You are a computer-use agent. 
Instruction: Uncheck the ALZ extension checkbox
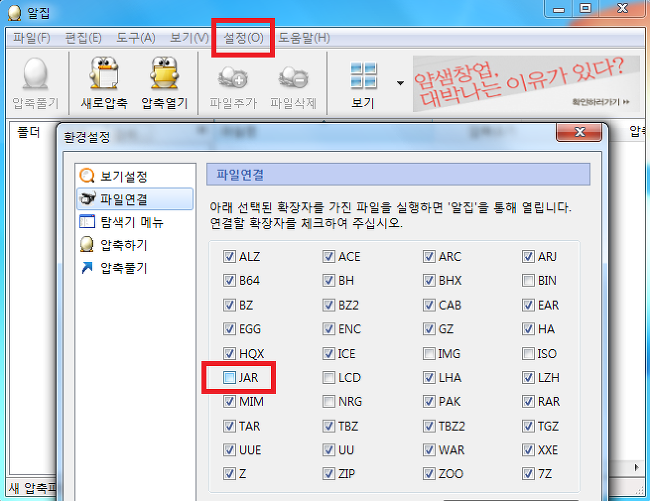coord(229,257)
